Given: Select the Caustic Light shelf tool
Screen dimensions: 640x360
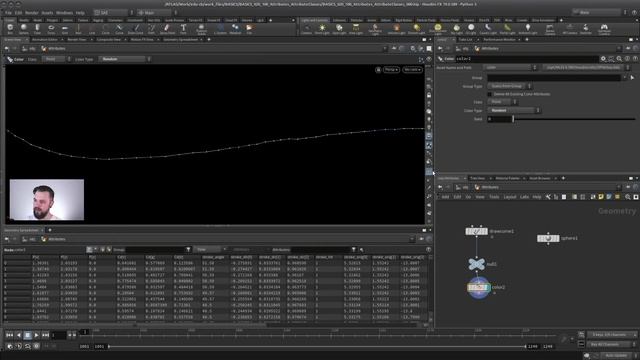Looking at the screenshot, I should point(488,29).
